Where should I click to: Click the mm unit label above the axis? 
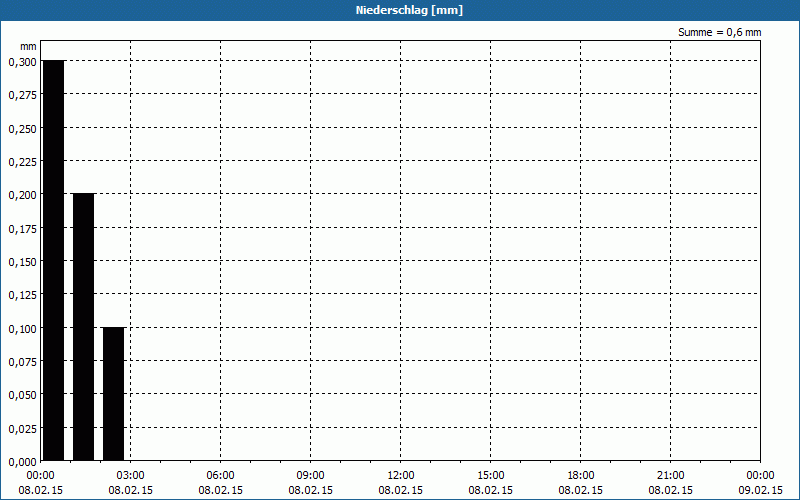tap(29, 46)
